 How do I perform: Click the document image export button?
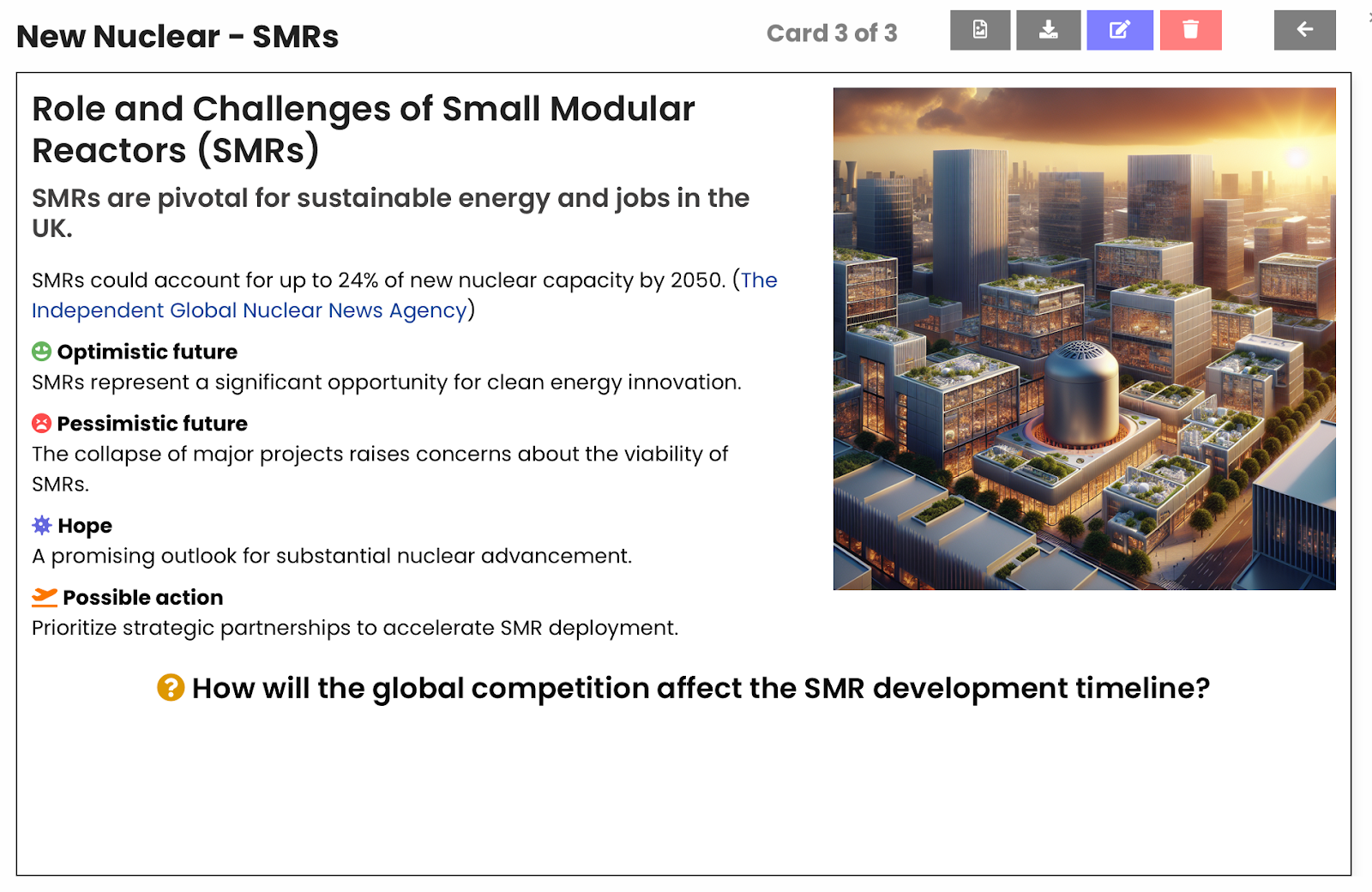click(980, 30)
